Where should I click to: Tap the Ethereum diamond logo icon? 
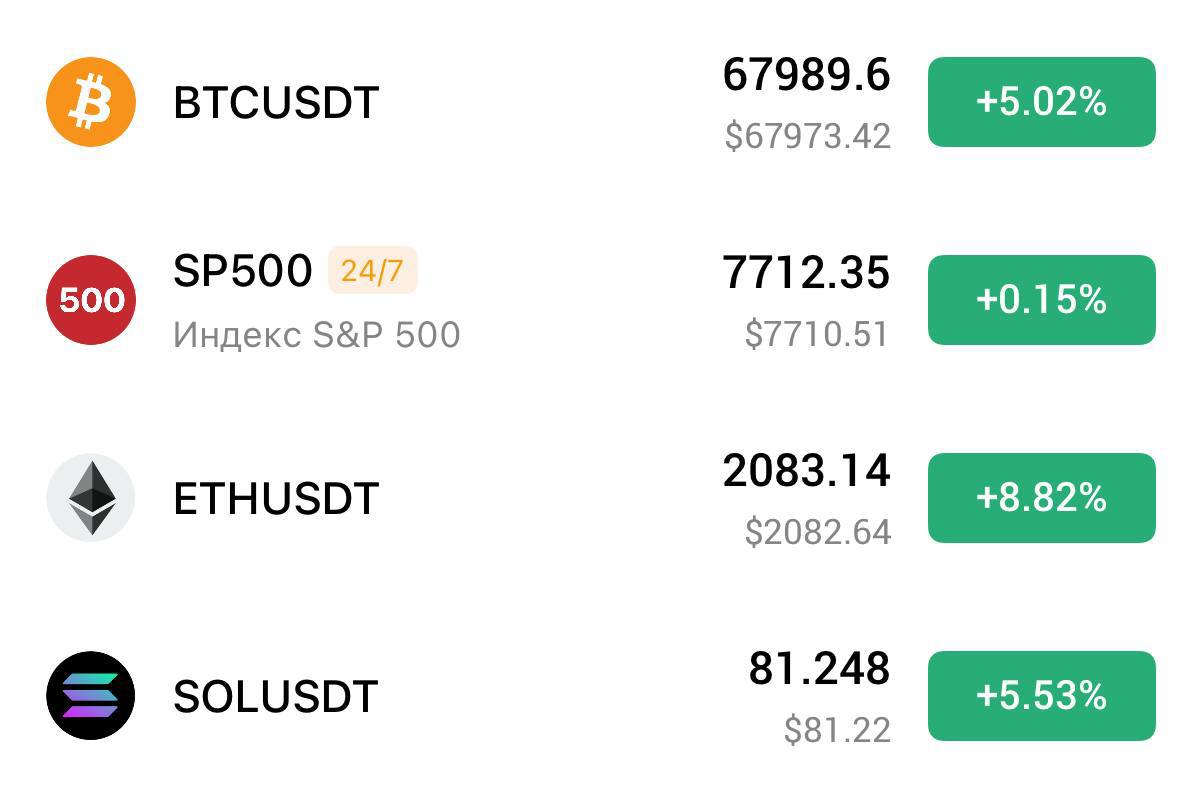pyautogui.click(x=91, y=498)
